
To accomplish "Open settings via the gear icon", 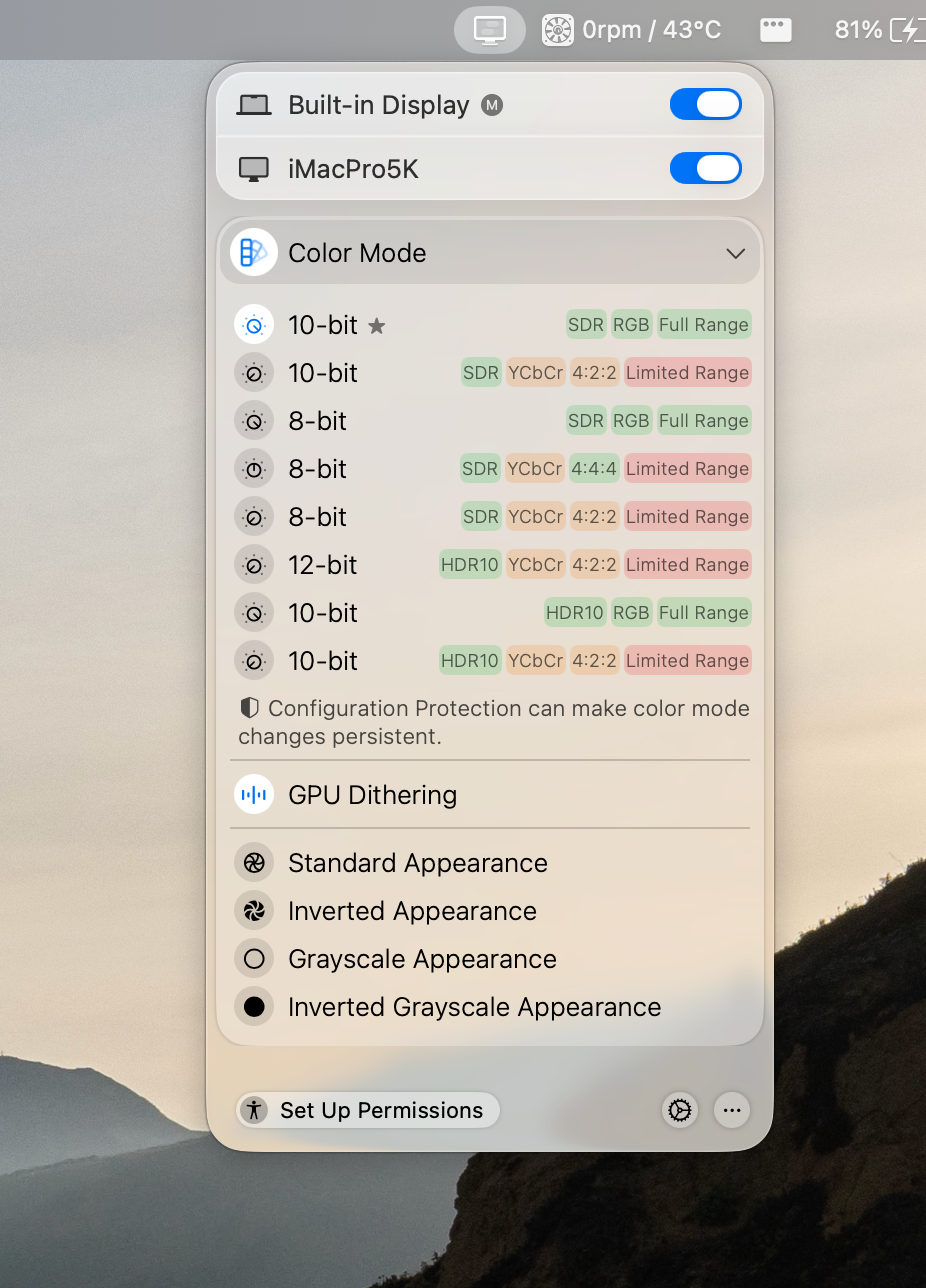I will (x=680, y=1110).
